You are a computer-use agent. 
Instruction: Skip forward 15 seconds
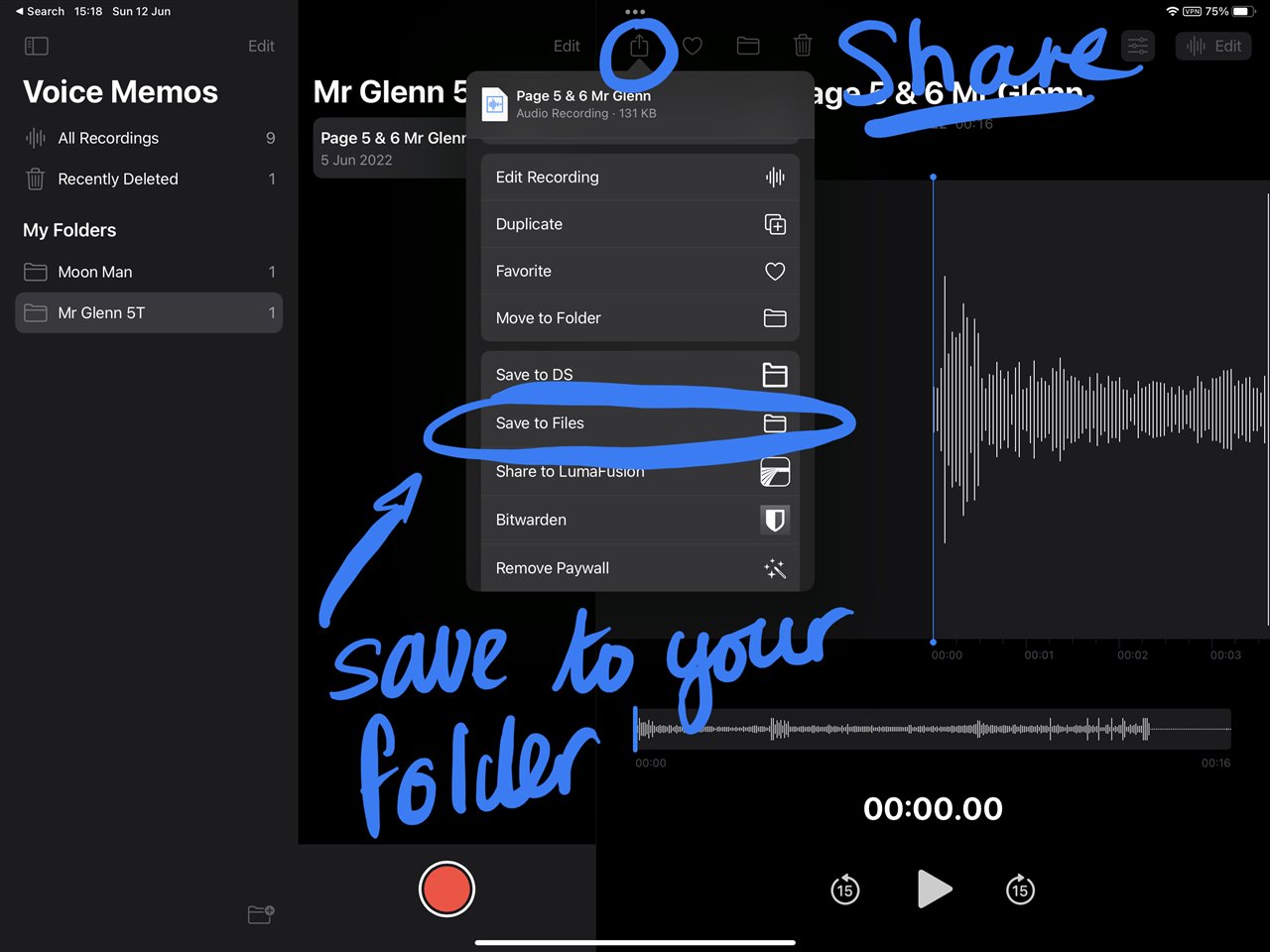pyautogui.click(x=1020, y=890)
